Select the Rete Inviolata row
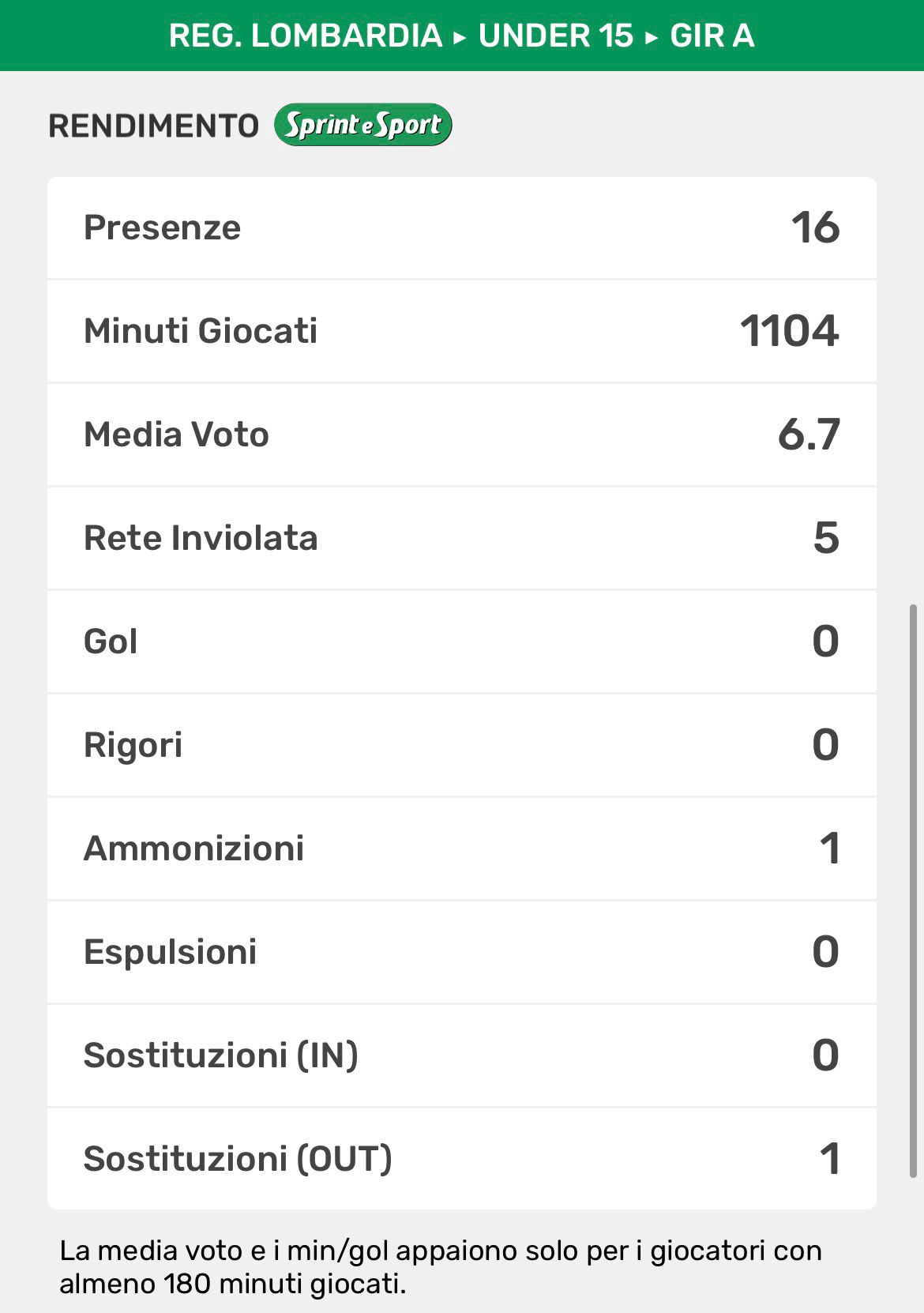924x1313 pixels. tap(461, 538)
